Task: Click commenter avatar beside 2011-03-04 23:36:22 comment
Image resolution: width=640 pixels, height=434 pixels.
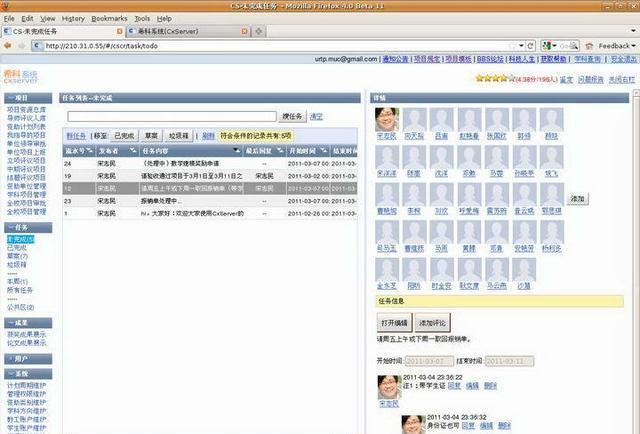Action: (387, 385)
